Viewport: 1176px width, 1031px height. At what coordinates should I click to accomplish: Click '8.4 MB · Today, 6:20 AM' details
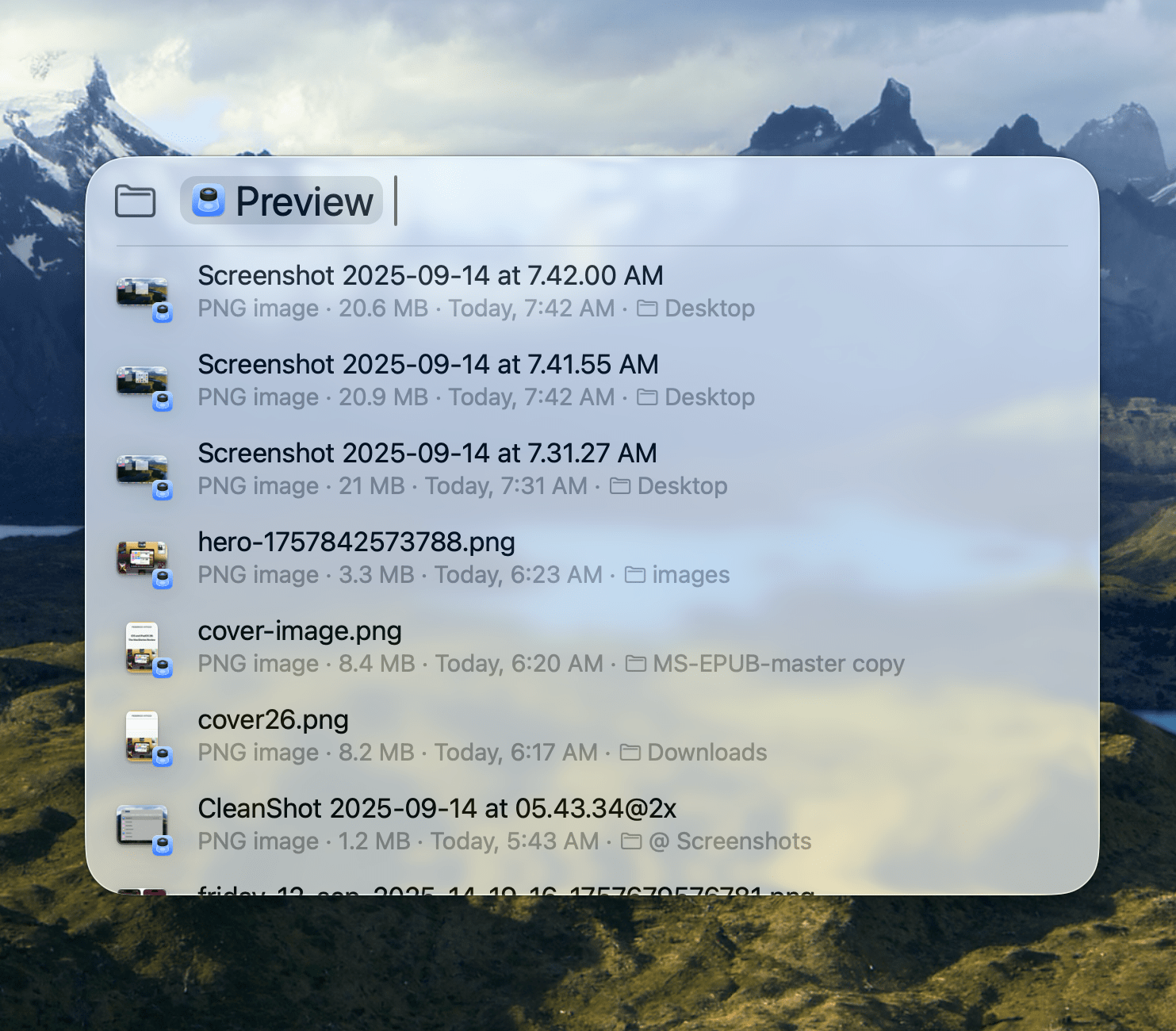[471, 663]
